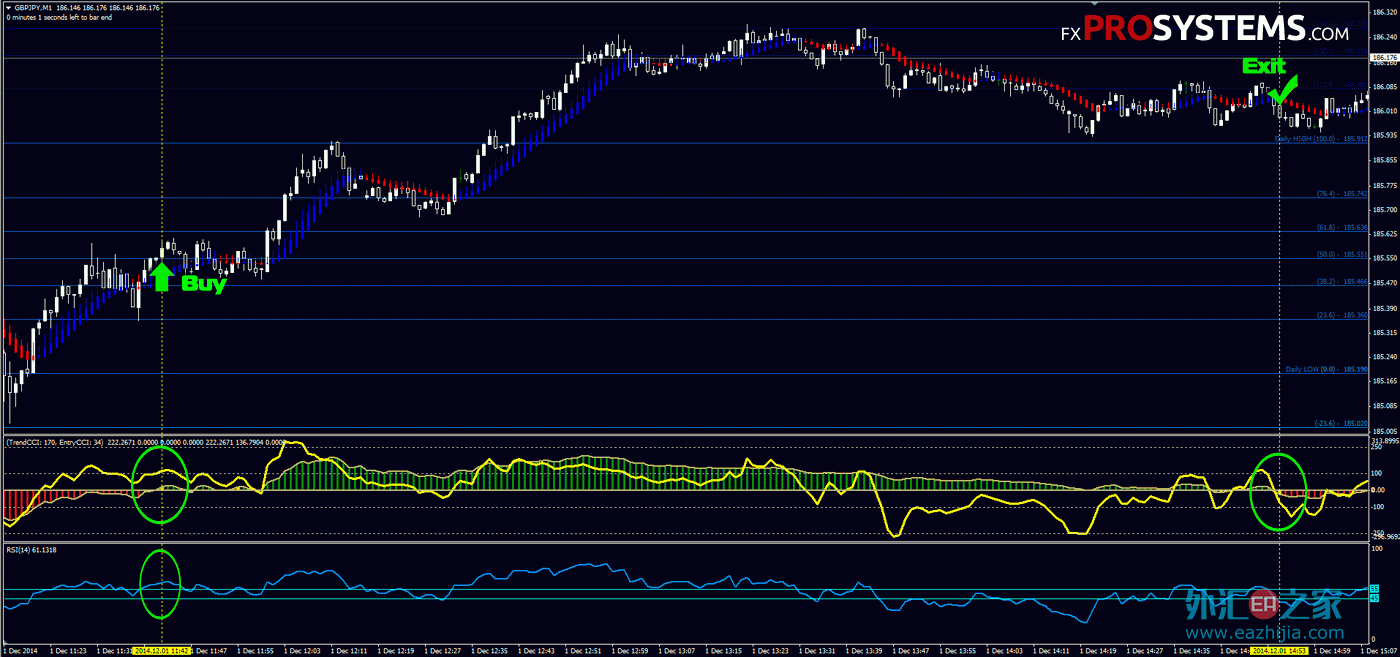Click the 185.625 price axis value
Viewport: 1400px width, 657px height.
(1385, 234)
